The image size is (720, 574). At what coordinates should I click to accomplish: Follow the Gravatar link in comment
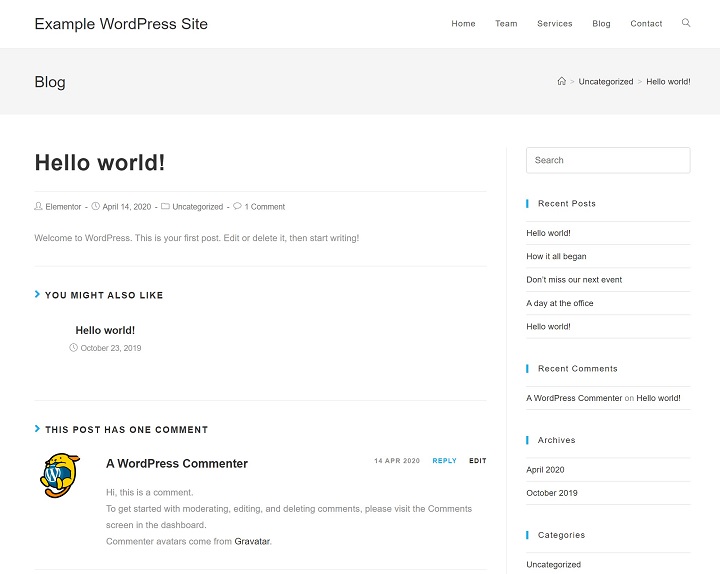coord(252,541)
